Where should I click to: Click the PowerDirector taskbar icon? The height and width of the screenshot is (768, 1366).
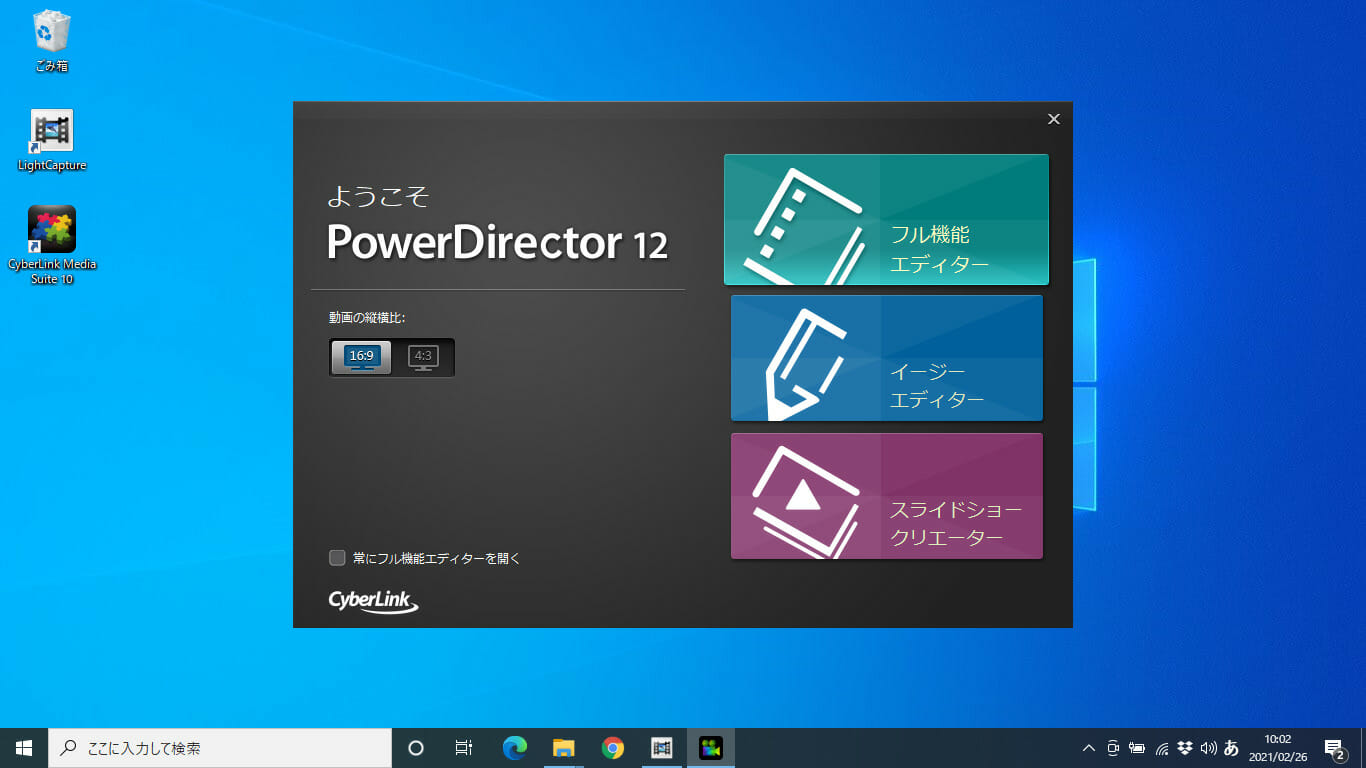click(711, 748)
